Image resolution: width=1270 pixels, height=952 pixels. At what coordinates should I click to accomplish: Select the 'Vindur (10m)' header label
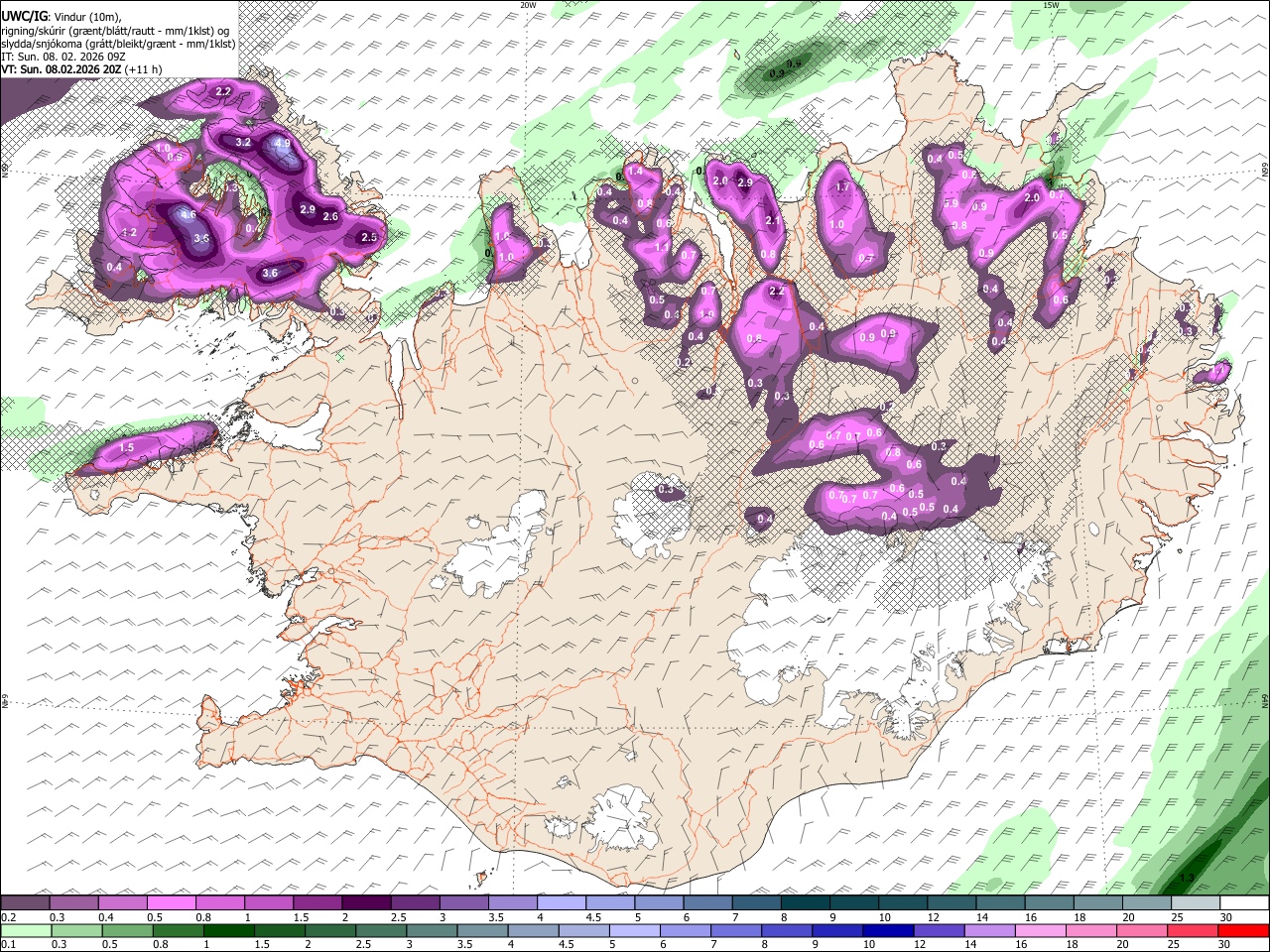click(x=87, y=16)
